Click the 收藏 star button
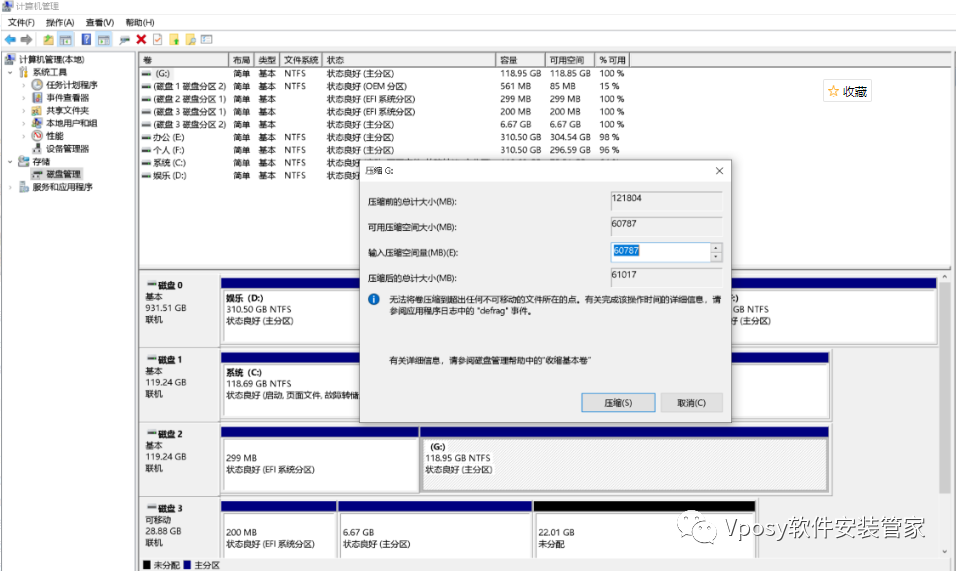The image size is (956, 571). tap(847, 91)
